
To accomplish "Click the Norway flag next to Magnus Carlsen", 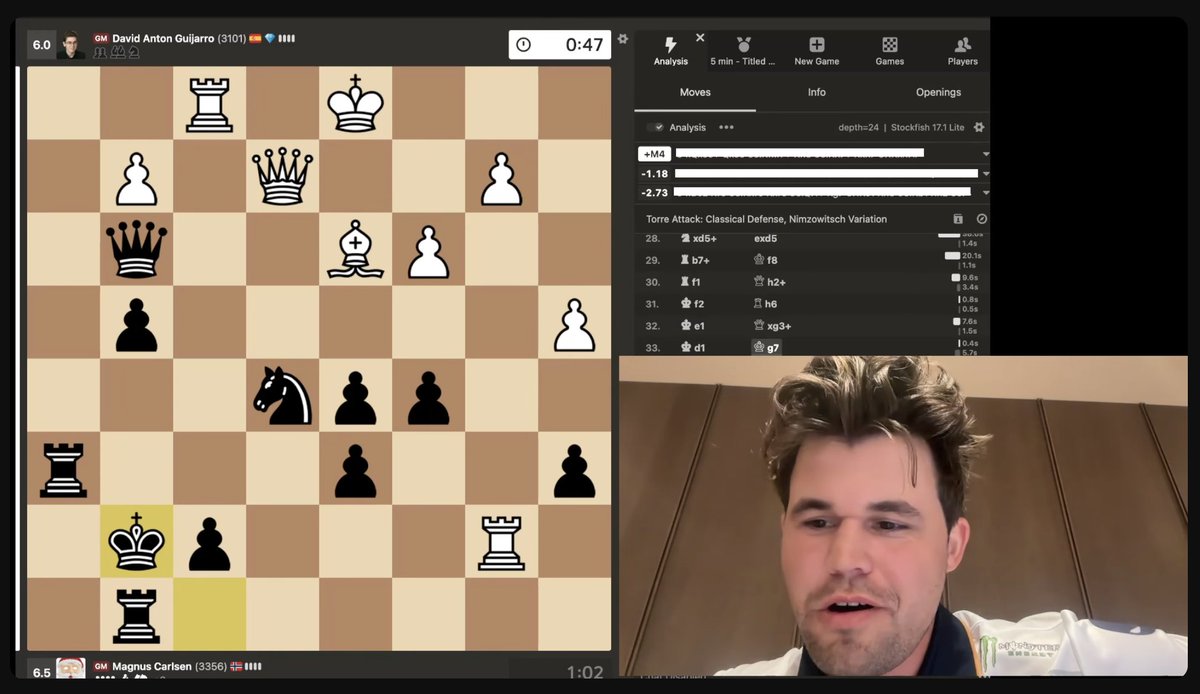I will 237,666.
